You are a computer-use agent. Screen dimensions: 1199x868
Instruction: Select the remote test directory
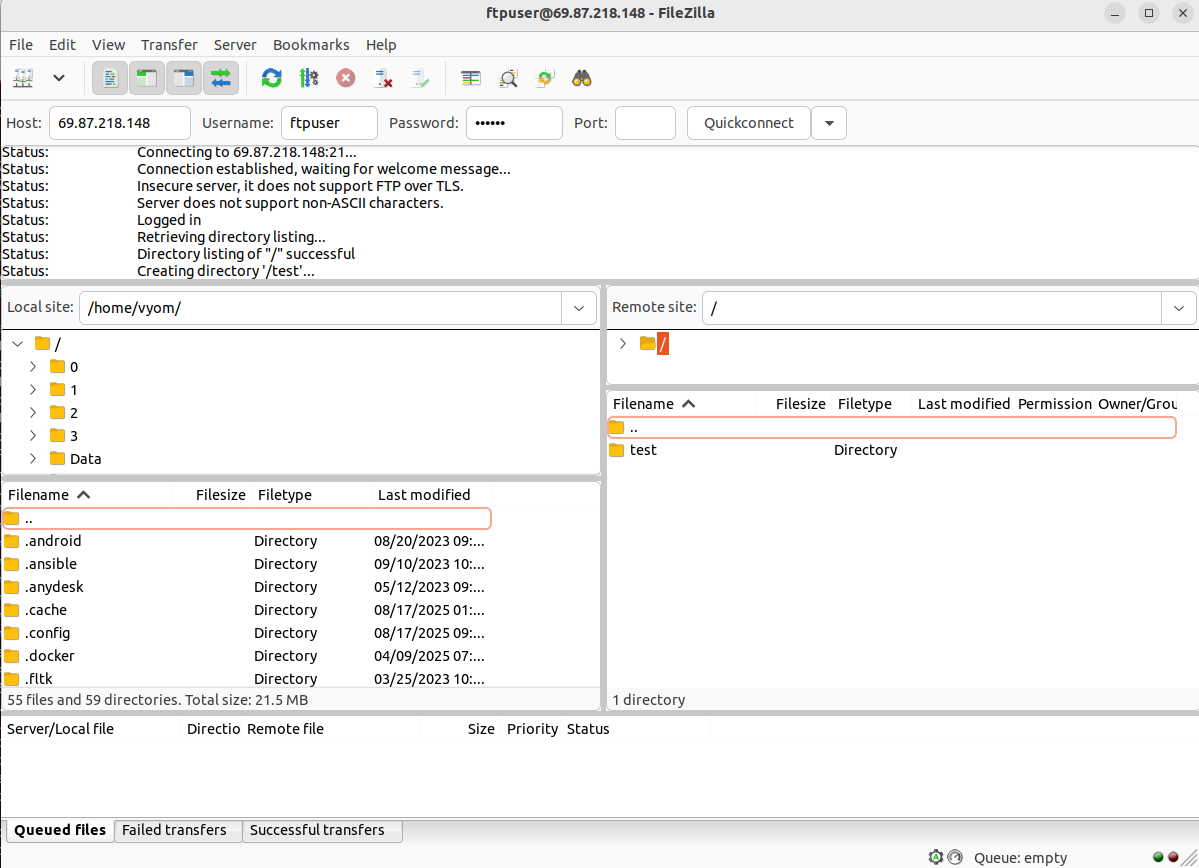tap(643, 450)
